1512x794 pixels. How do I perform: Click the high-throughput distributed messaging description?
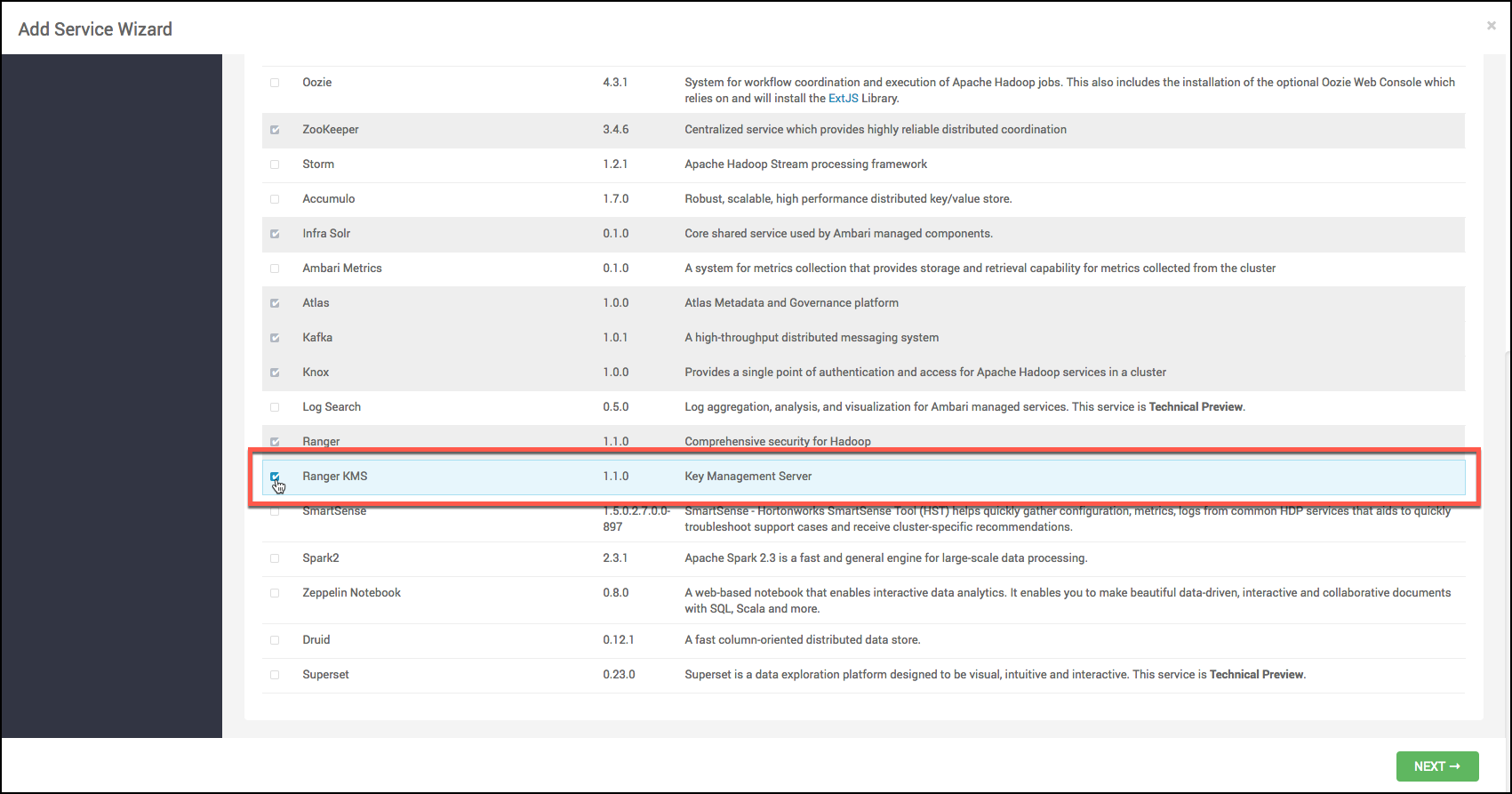coord(812,337)
